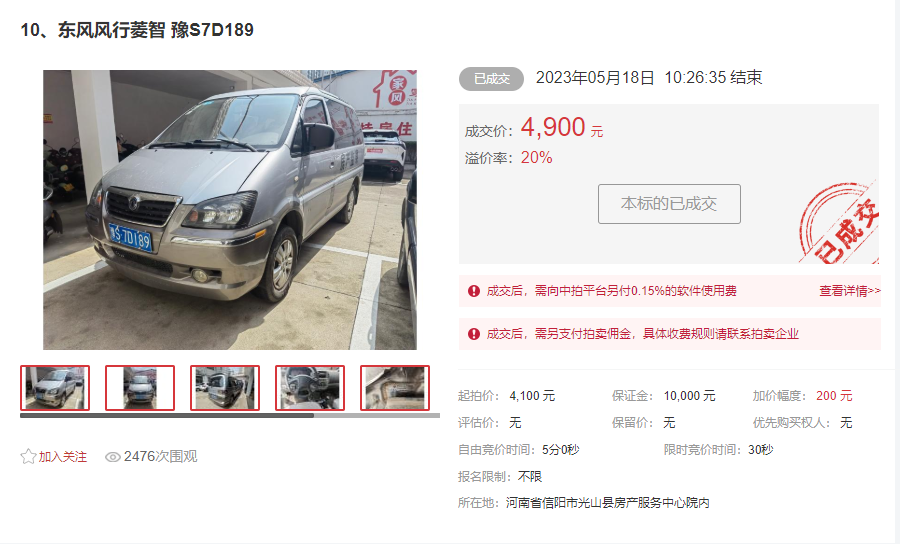Click the red alert icon on software fee notice

tap(474, 291)
